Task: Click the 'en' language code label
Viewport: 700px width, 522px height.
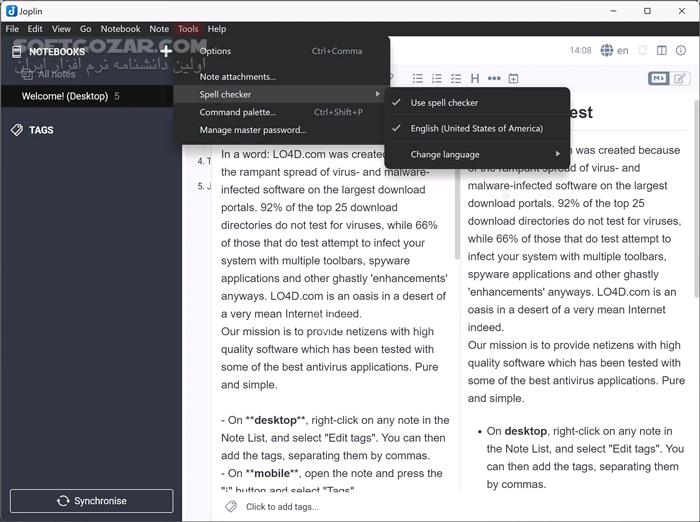Action: click(x=623, y=50)
